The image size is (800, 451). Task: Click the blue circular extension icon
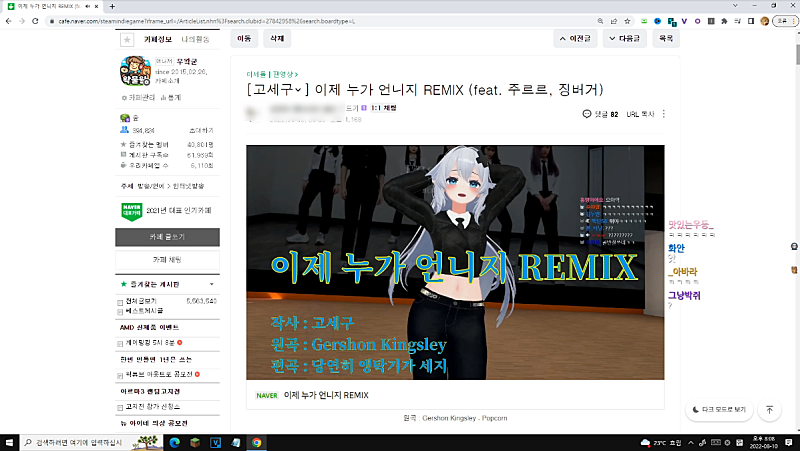[658, 21]
